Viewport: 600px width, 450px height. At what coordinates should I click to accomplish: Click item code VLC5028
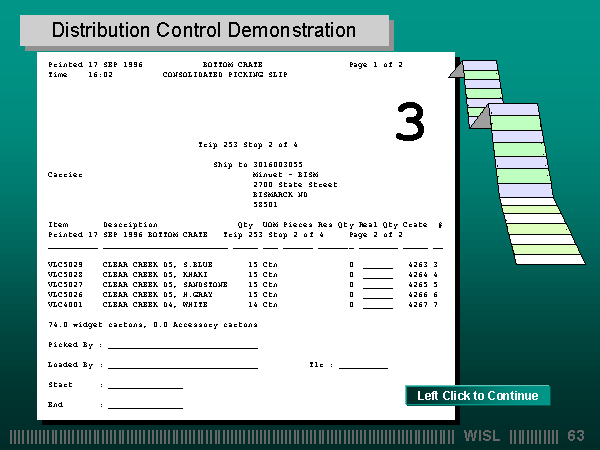click(x=65, y=274)
